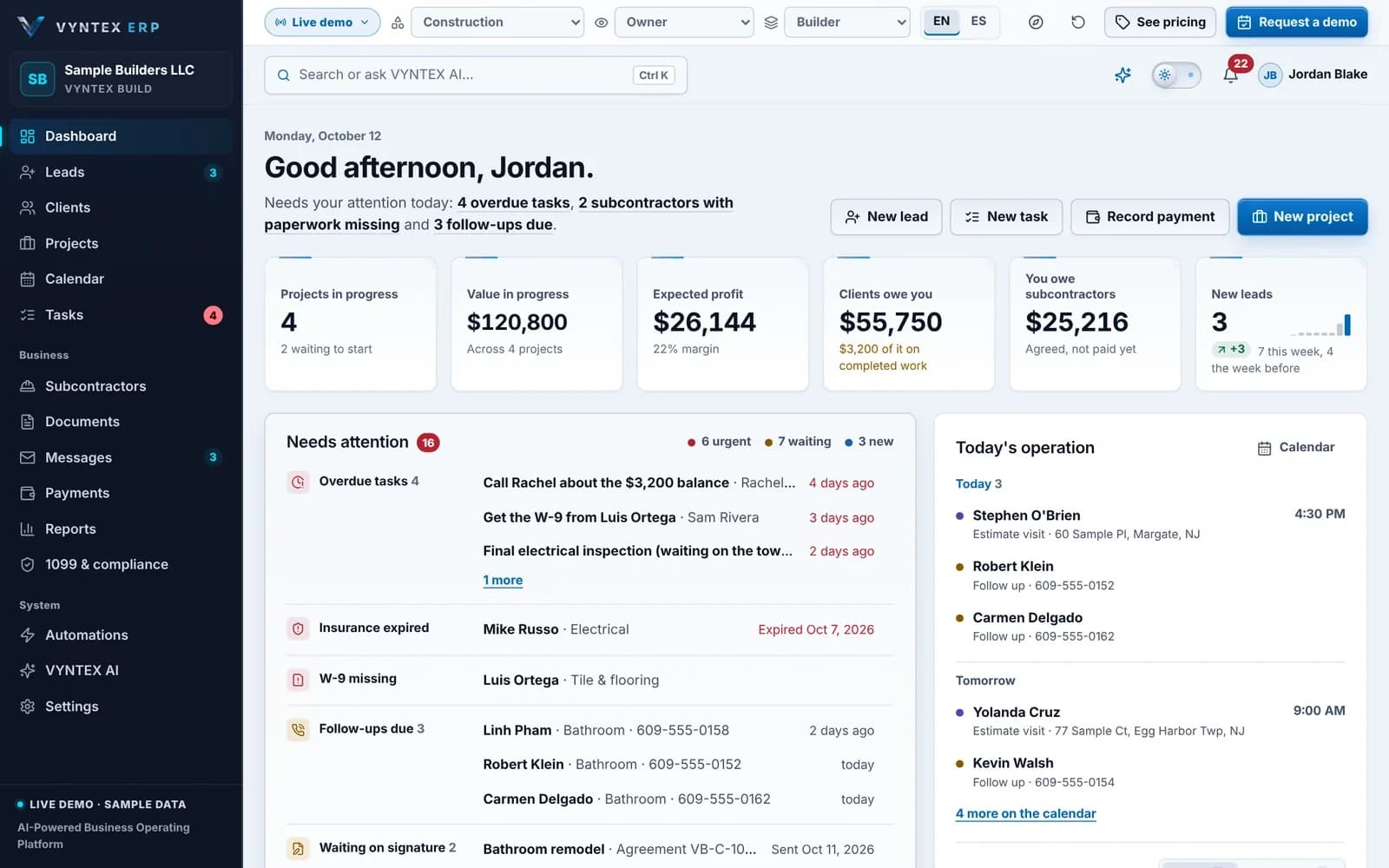Click the Follow-ups due phone icon
Image resolution: width=1389 pixels, height=868 pixels.
pos(298,730)
